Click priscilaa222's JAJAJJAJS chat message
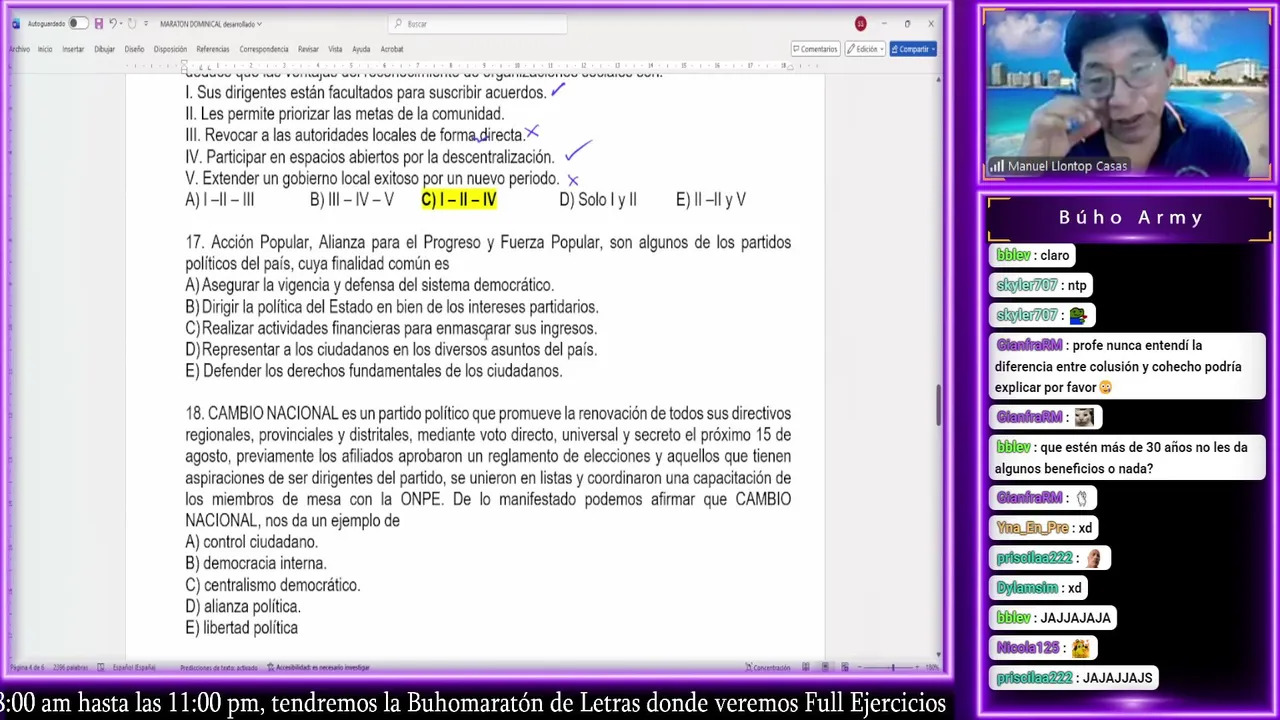The height and width of the screenshot is (720, 1280). click(x=1075, y=678)
